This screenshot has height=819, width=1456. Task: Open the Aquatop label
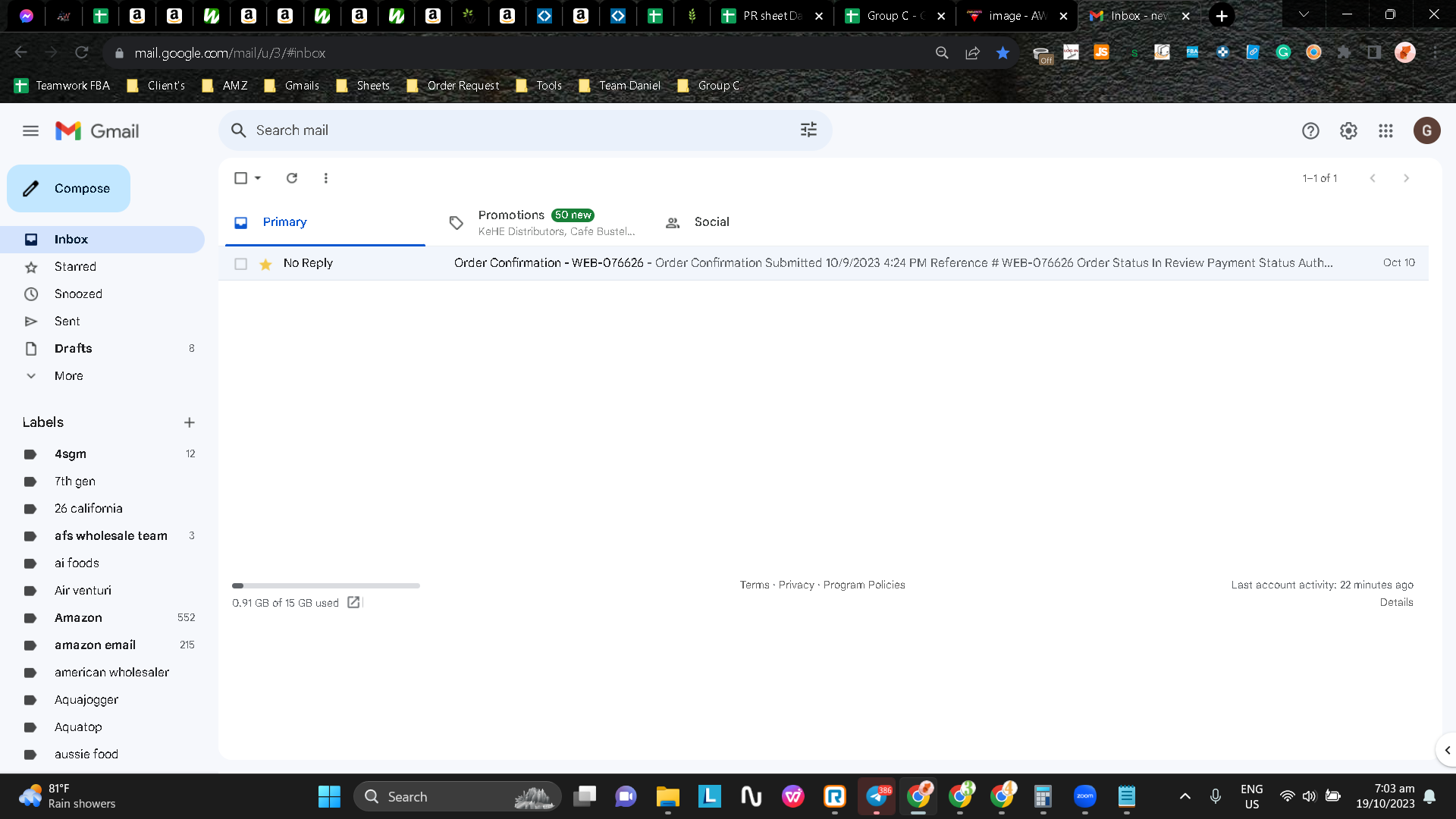pos(78,727)
